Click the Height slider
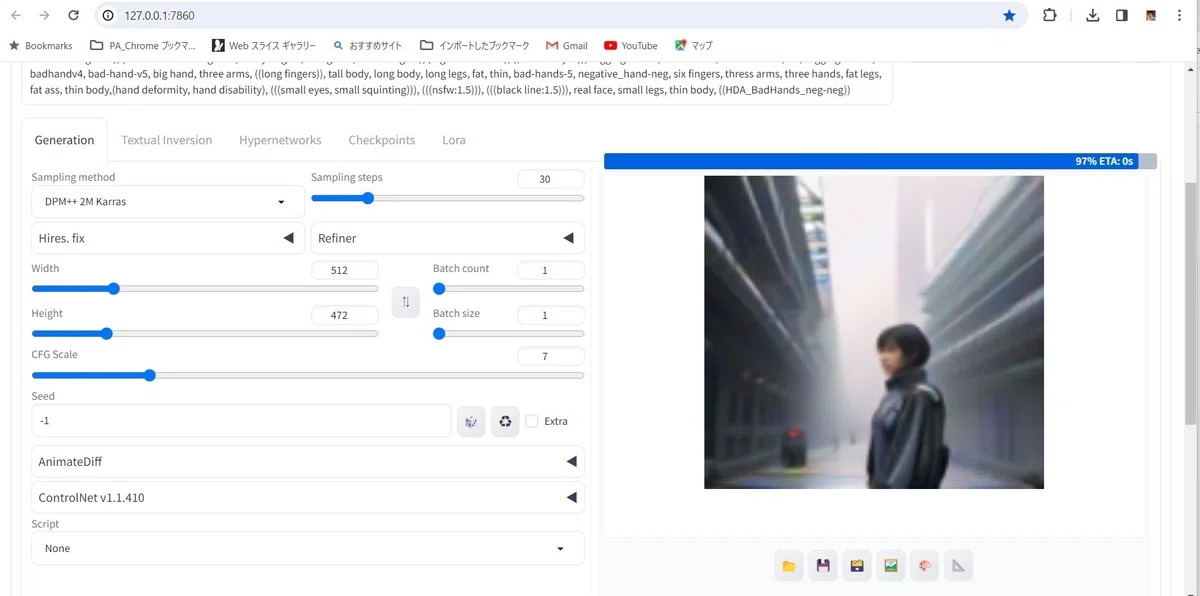1200x596 pixels. (205, 333)
